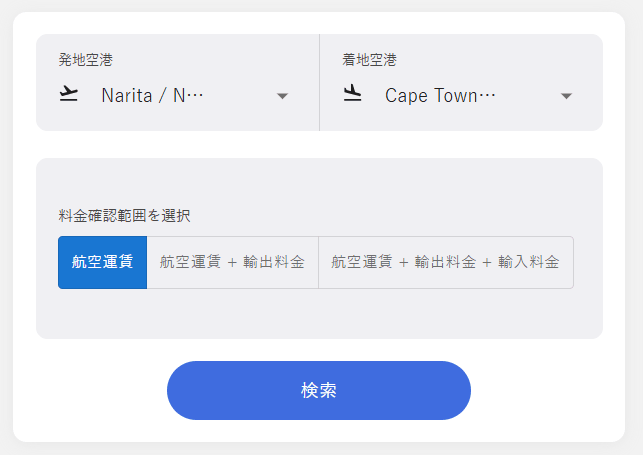Click the divider between the airport fields
643x455 pixels.
[x=319, y=83]
